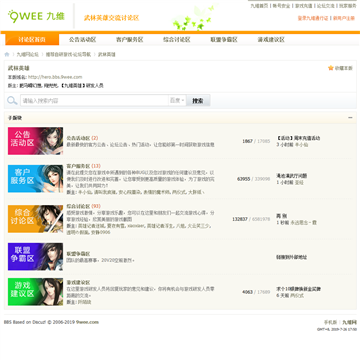
Task: Click the 搜索 button
Action: (198, 100)
